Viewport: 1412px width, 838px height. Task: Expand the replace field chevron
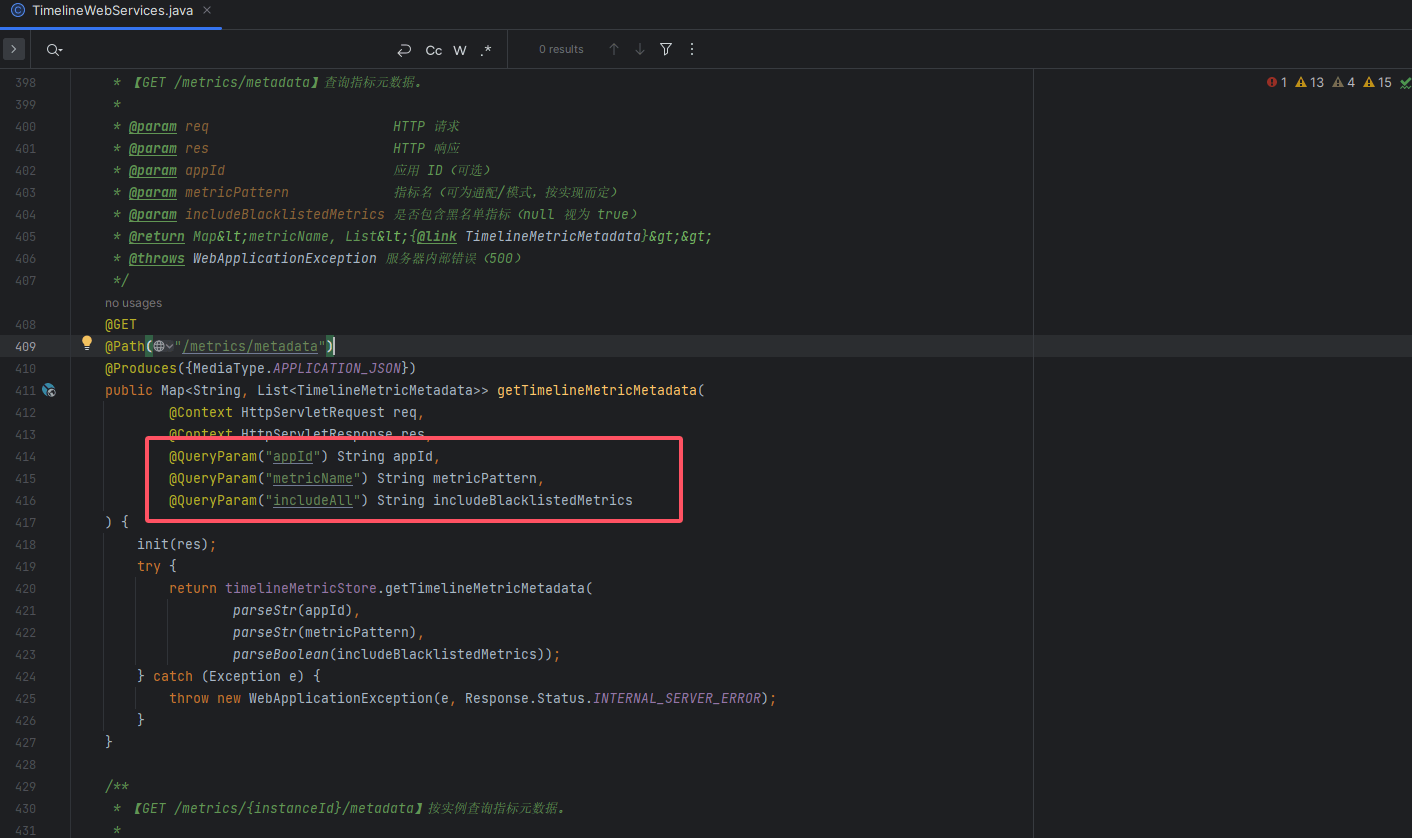13,49
